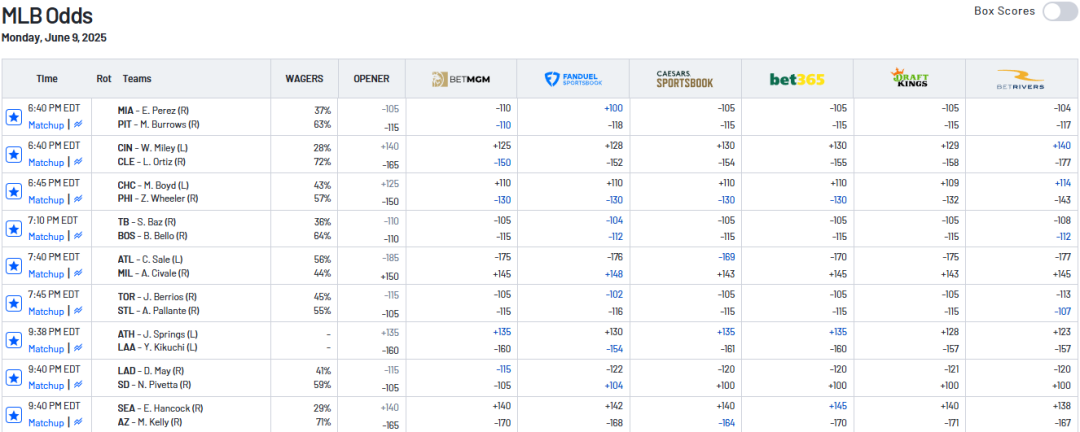Star the LAD vs SD game

[x=14, y=378]
